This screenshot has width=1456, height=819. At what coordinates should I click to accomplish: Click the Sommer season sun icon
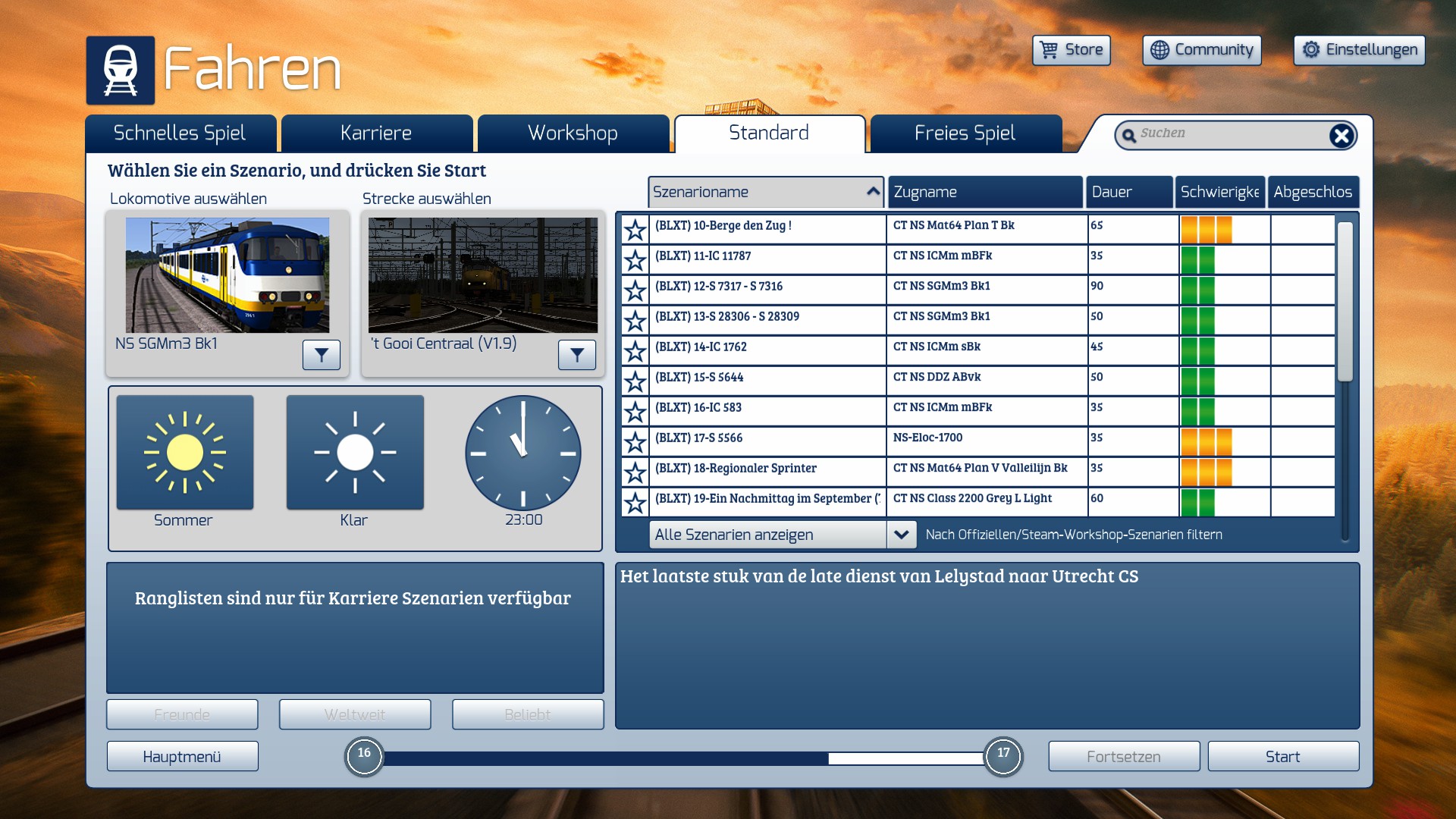click(x=185, y=453)
